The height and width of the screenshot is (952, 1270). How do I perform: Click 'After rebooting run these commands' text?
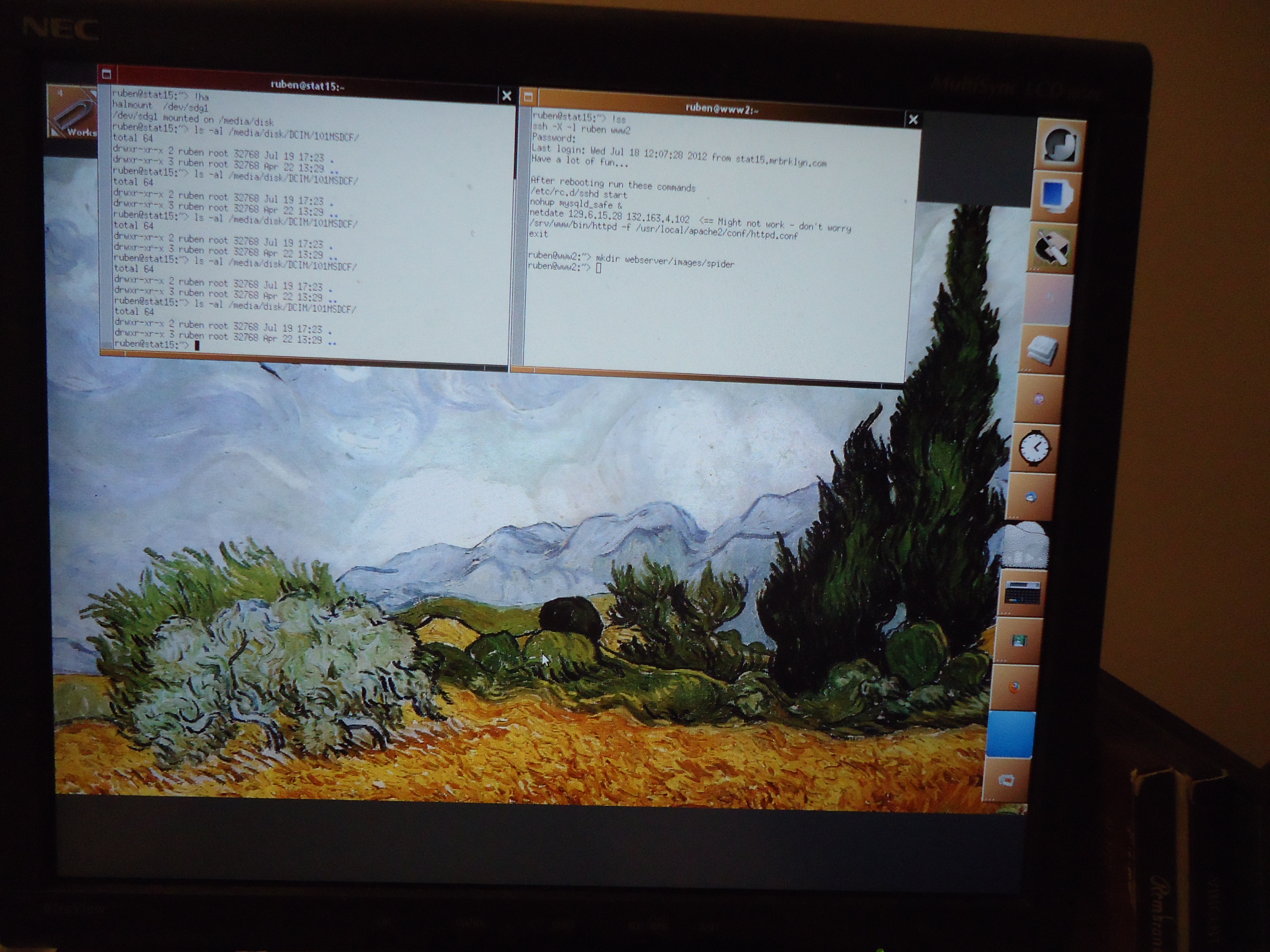[612, 184]
